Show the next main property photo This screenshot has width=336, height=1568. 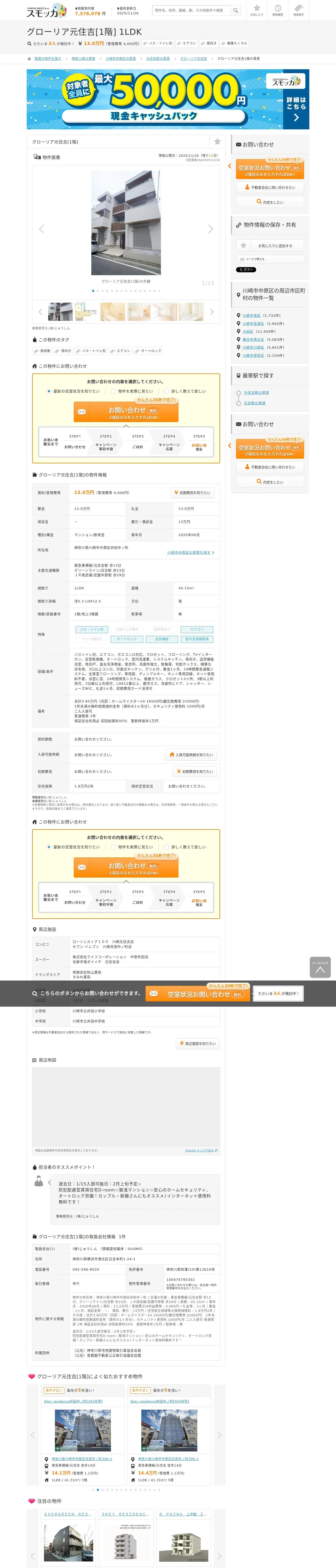(210, 229)
